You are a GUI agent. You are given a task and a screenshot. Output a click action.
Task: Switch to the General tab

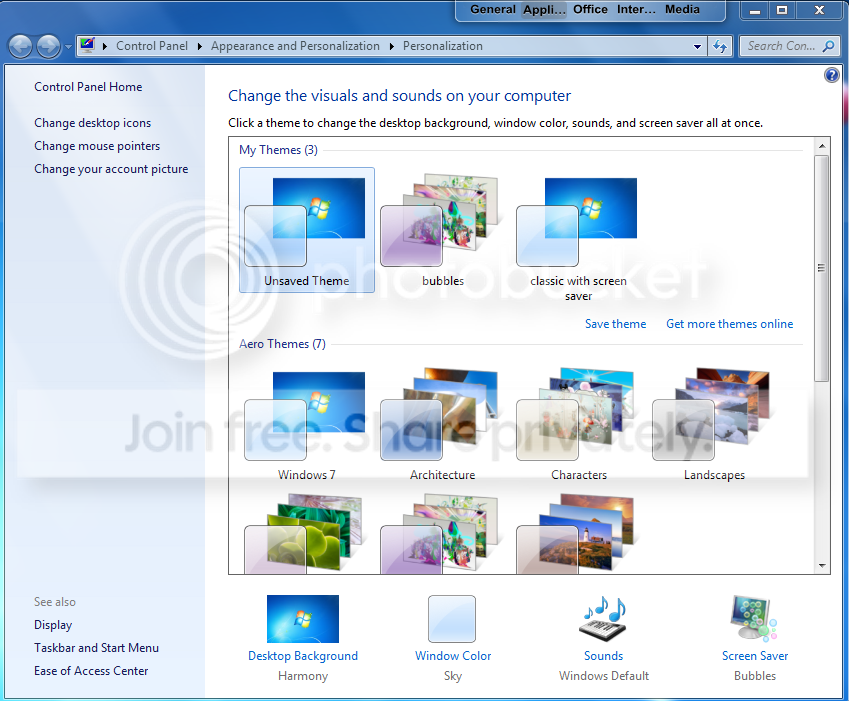(x=492, y=9)
